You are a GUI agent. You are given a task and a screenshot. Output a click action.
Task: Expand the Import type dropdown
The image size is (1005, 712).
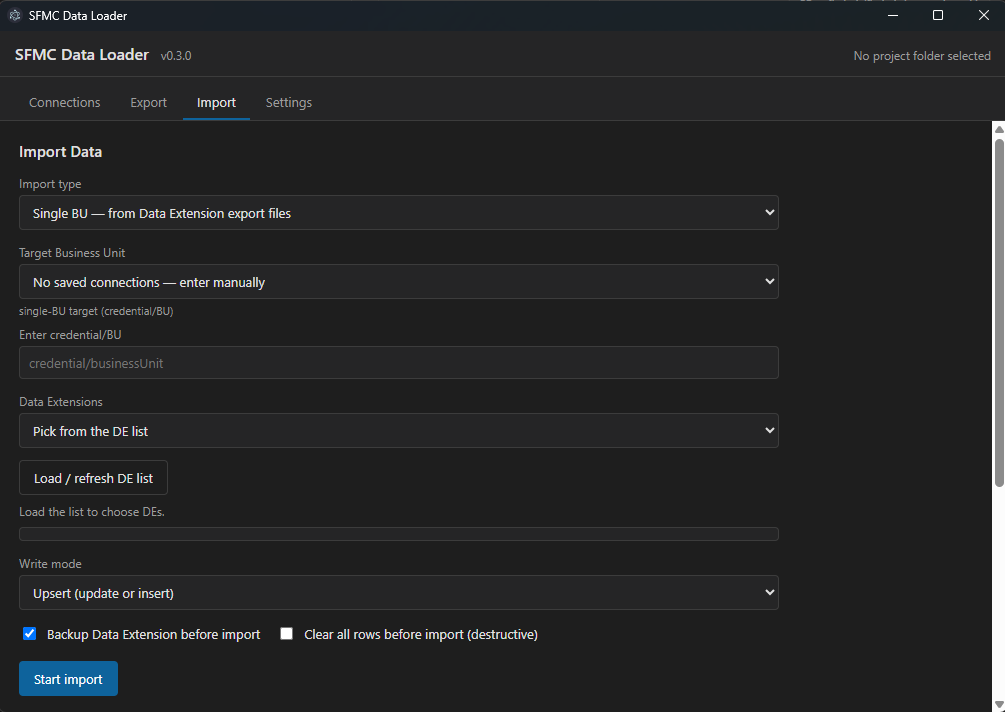click(399, 213)
